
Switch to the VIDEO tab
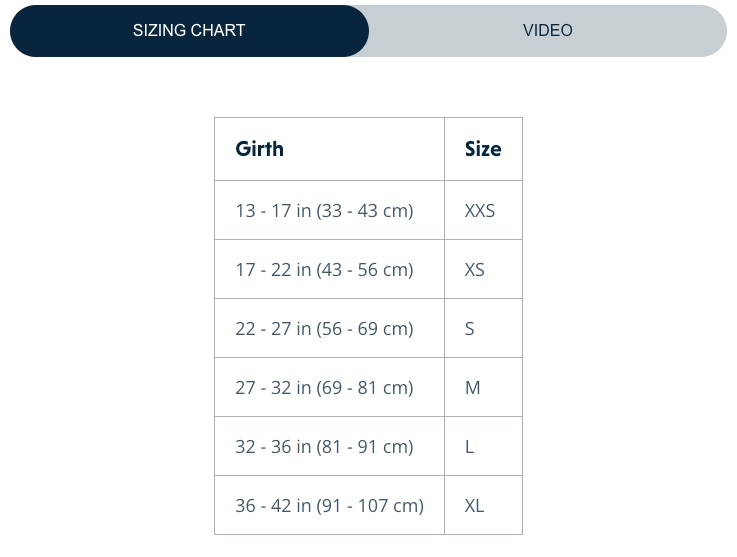point(548,31)
